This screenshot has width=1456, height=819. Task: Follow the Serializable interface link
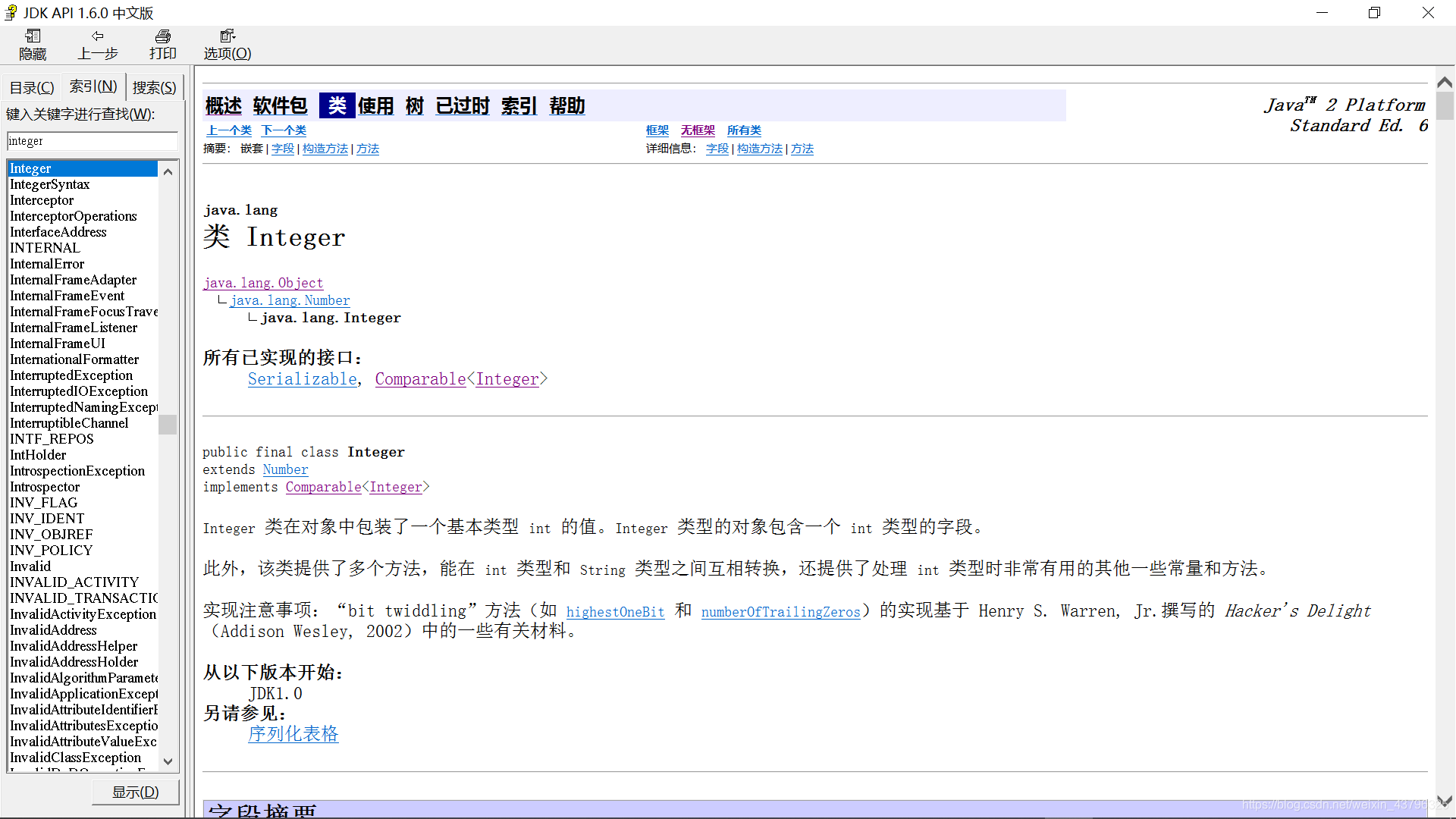tap(302, 379)
